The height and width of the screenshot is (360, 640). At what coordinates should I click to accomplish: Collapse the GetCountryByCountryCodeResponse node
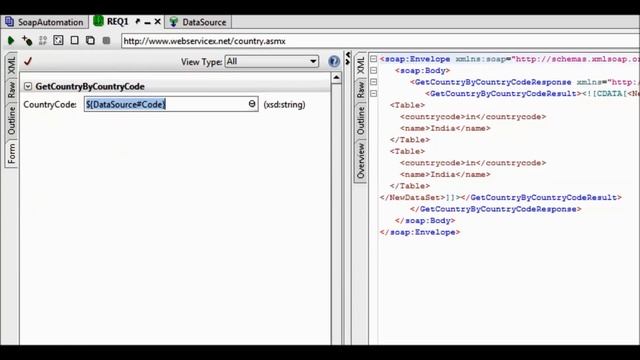point(373,82)
